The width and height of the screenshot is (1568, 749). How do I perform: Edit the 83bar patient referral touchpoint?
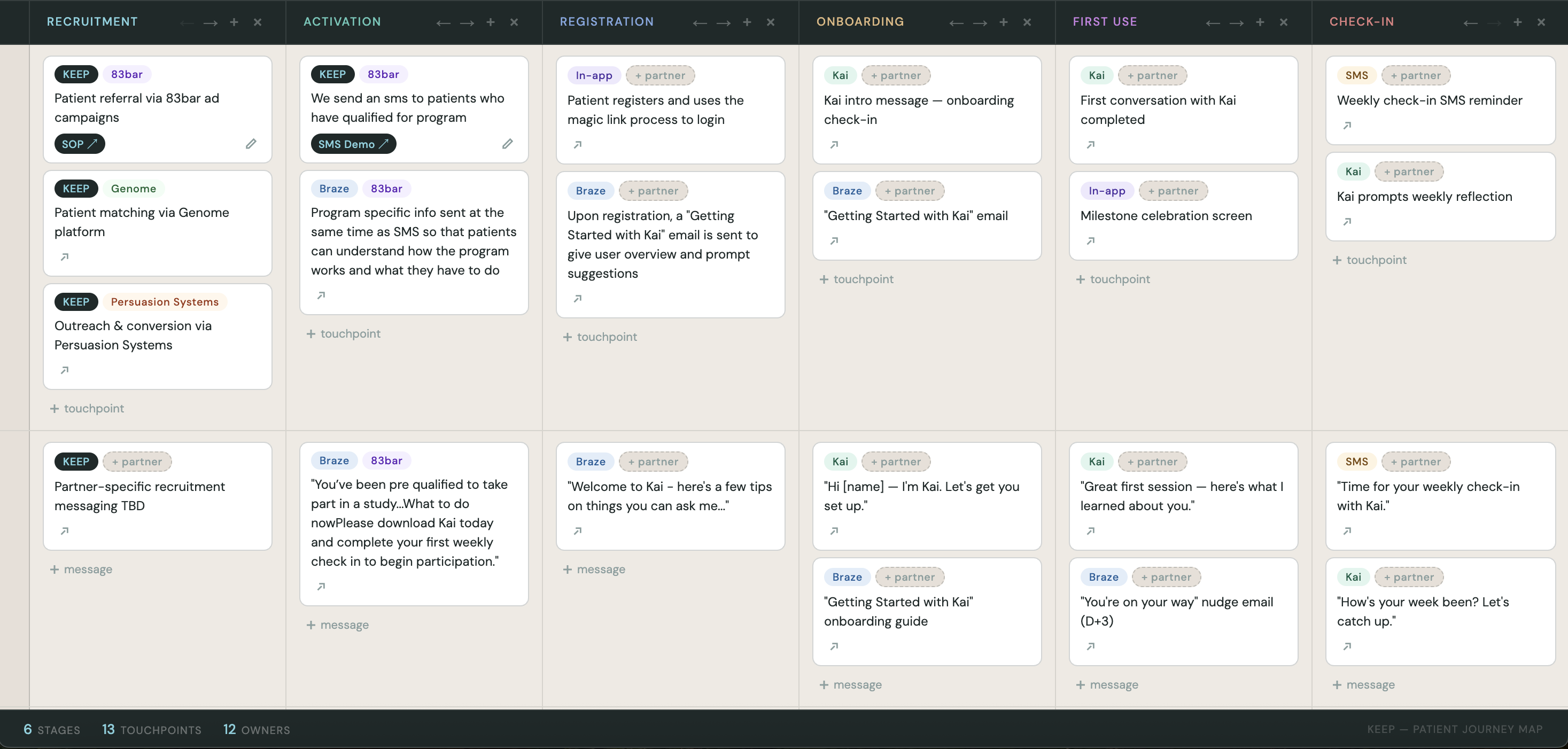pos(251,144)
